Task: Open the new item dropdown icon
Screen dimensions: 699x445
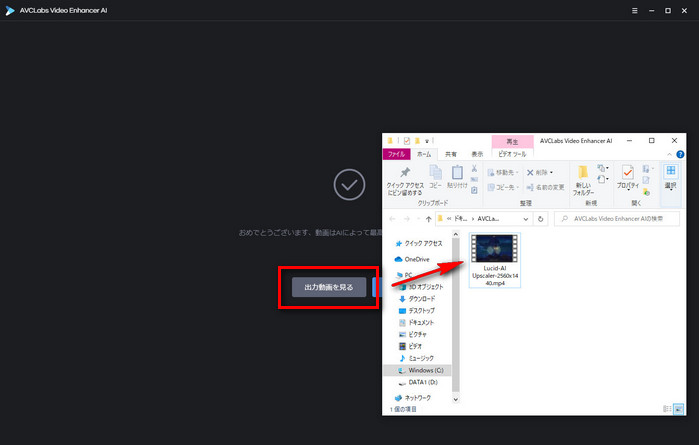Action: pyautogui.click(x=603, y=168)
